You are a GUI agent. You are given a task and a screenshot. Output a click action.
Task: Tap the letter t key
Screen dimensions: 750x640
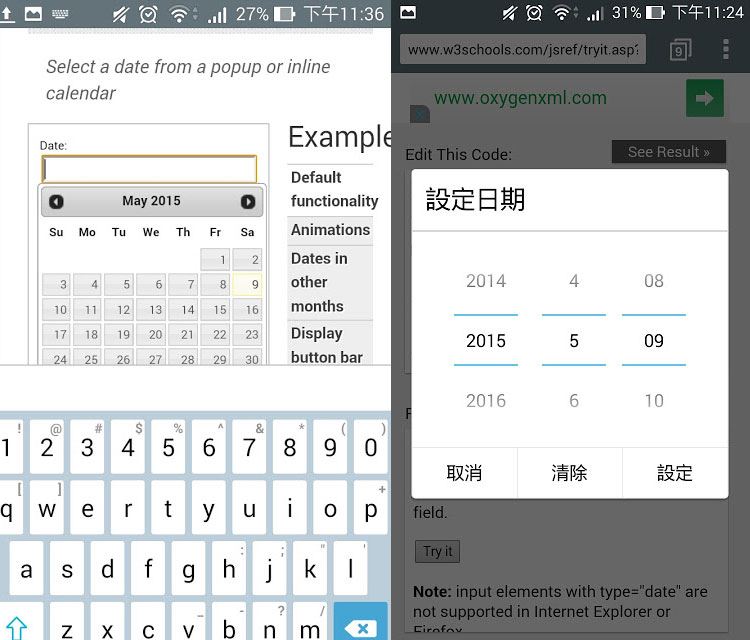[x=168, y=508]
